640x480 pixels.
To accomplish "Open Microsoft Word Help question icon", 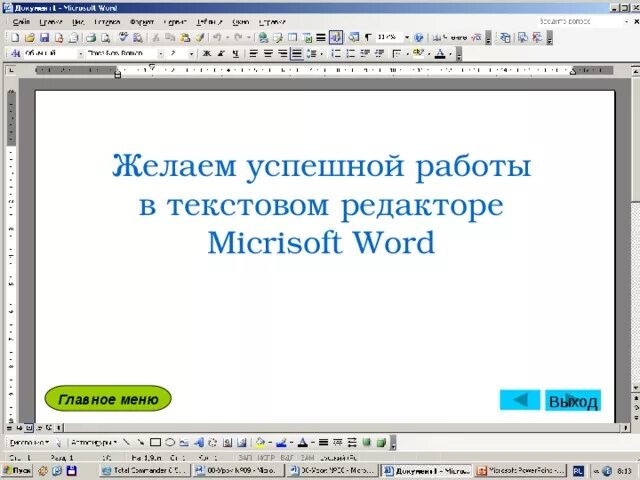I will [418, 38].
